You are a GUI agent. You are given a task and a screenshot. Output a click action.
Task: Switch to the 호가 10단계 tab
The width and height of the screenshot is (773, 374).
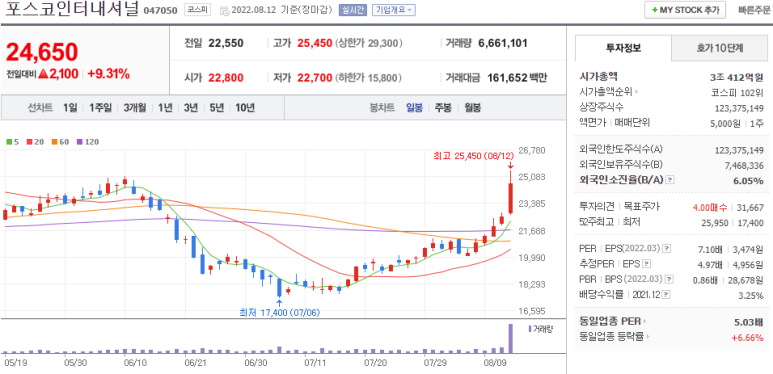coord(719,48)
